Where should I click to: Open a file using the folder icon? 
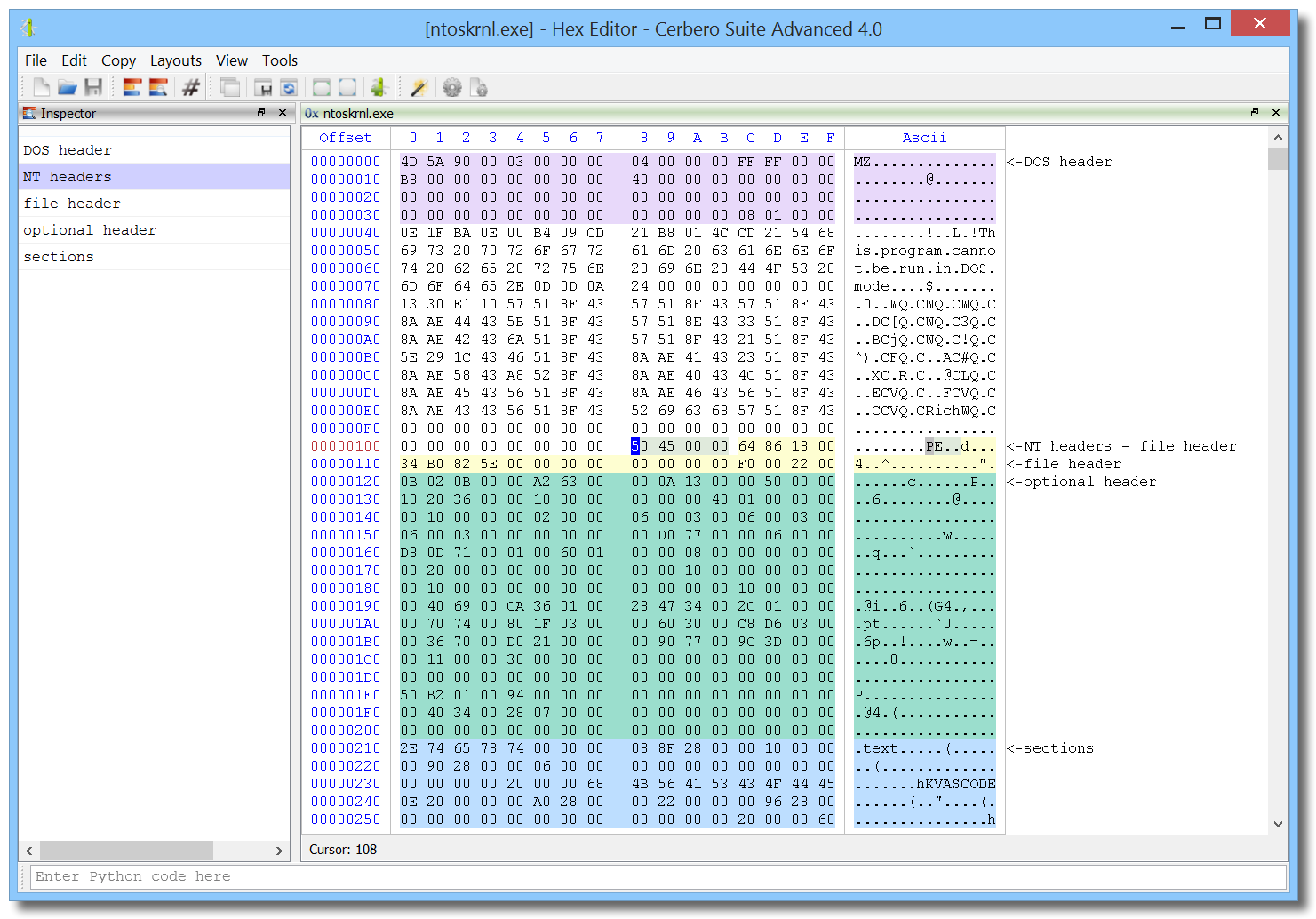pos(68,87)
